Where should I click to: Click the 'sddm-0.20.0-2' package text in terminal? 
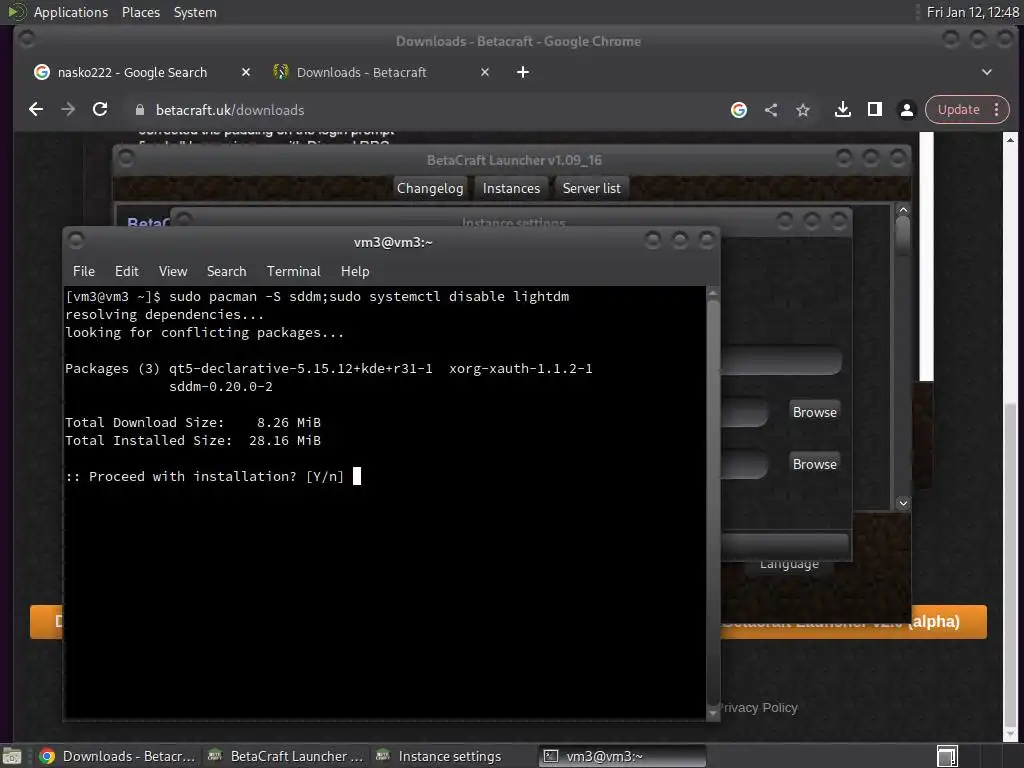pyautogui.click(x=221, y=386)
